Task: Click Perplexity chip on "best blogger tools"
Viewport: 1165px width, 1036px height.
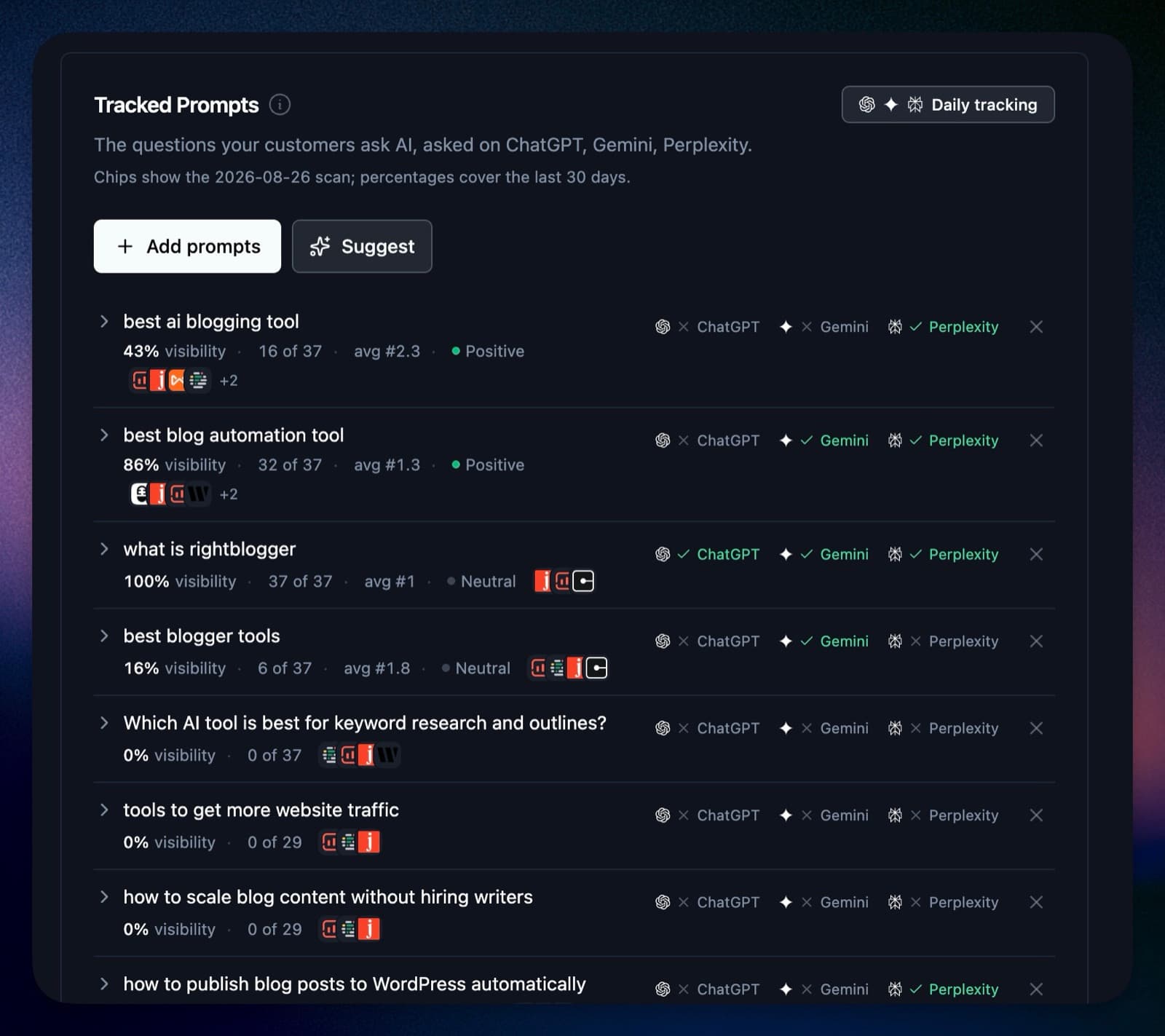Action: pos(943,641)
